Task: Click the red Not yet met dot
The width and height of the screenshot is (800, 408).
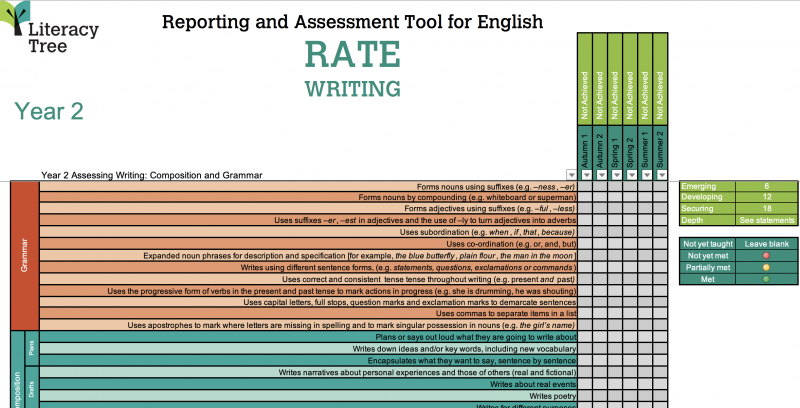Action: tap(766, 255)
